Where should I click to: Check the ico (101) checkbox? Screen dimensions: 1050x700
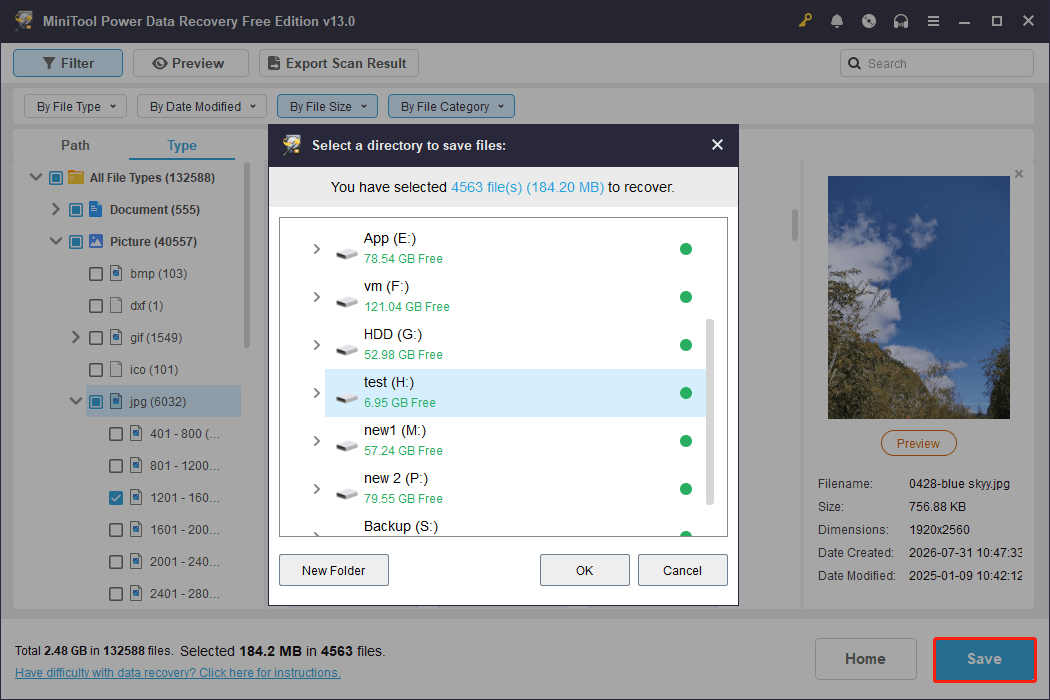point(96,370)
